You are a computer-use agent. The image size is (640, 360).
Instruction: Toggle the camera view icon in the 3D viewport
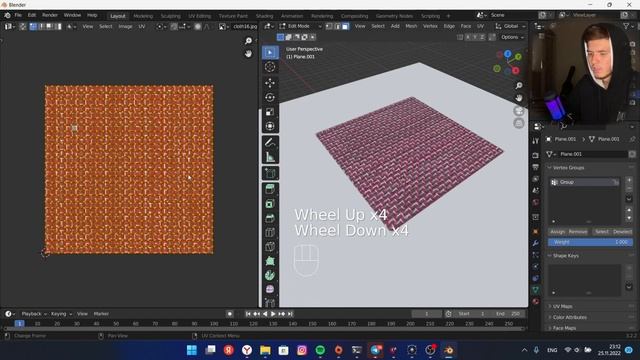tap(519, 111)
